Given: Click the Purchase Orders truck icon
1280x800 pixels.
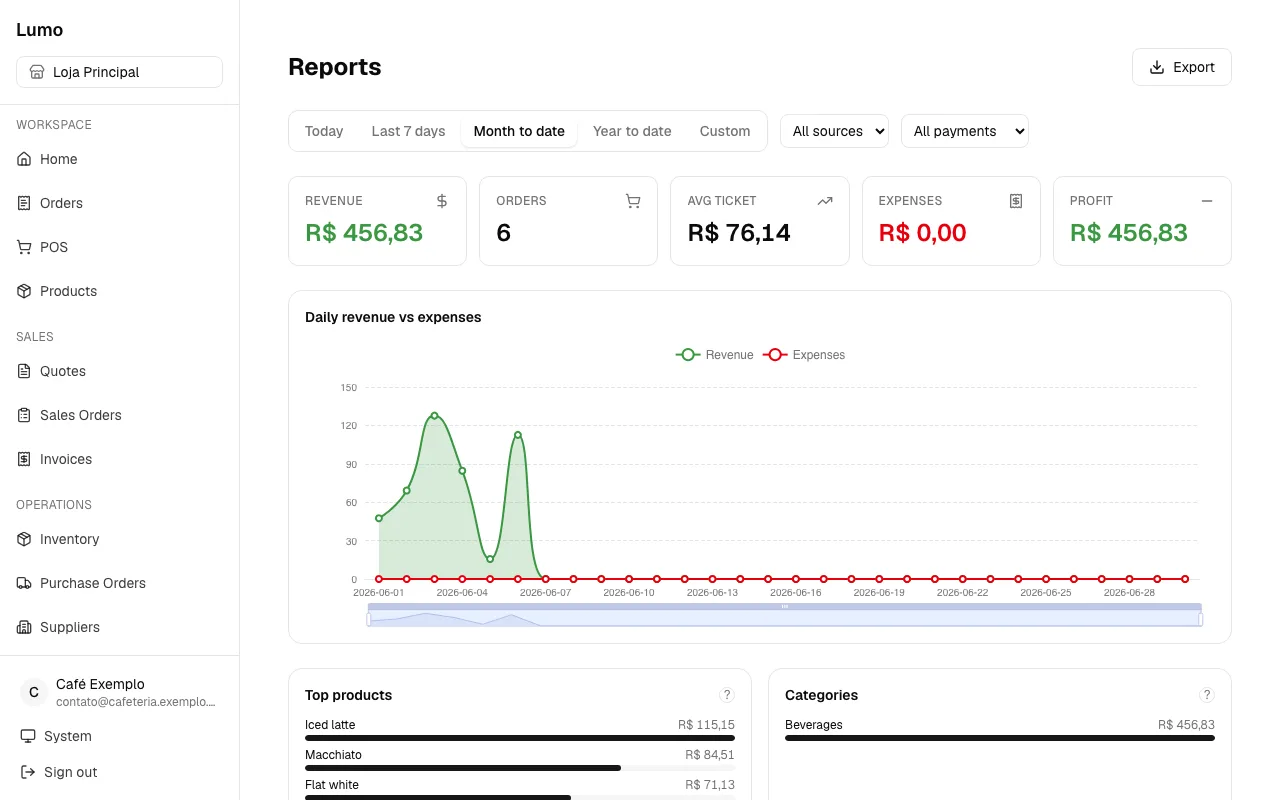Looking at the screenshot, I should pos(24,583).
